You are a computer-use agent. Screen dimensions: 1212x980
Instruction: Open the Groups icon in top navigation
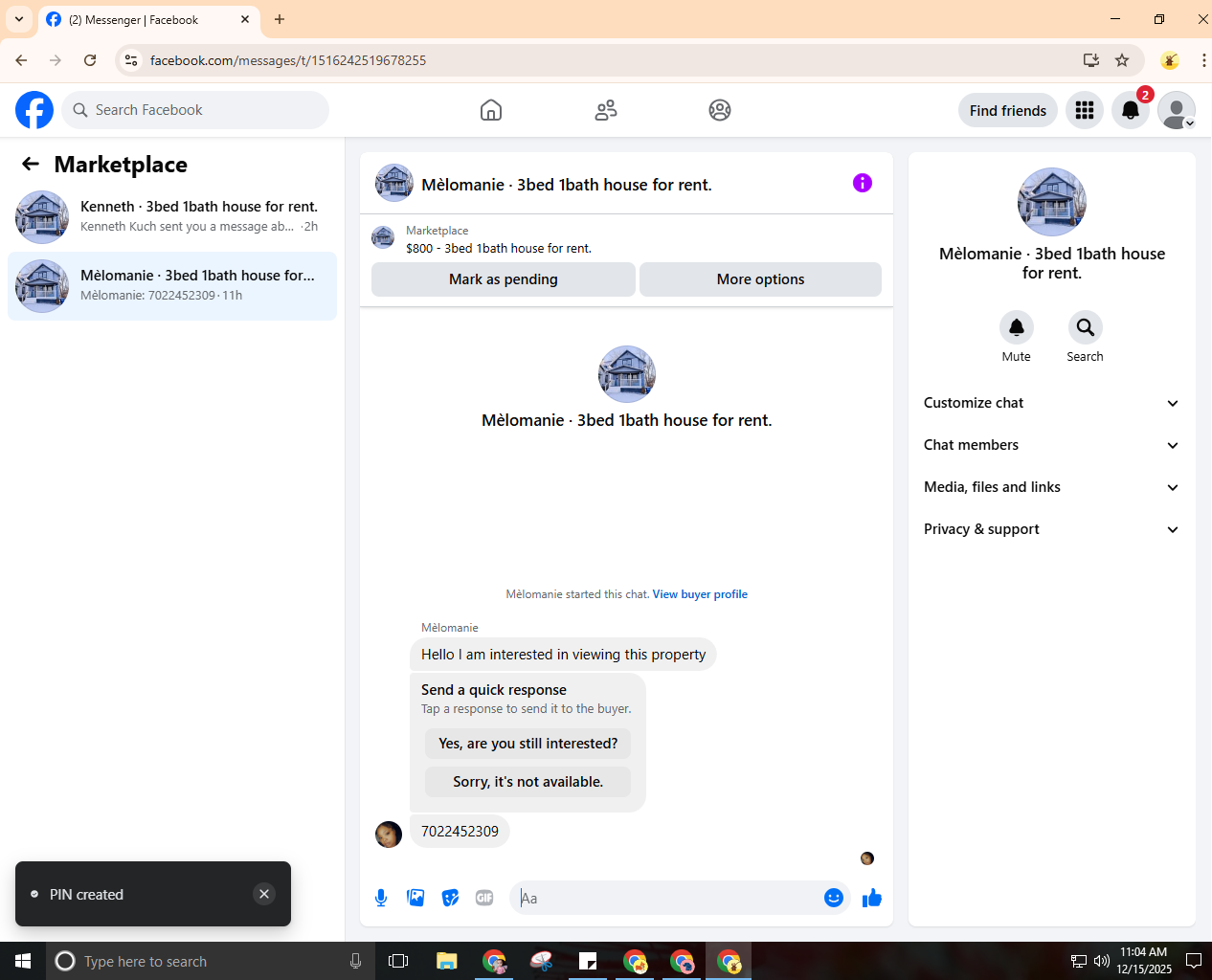click(720, 110)
